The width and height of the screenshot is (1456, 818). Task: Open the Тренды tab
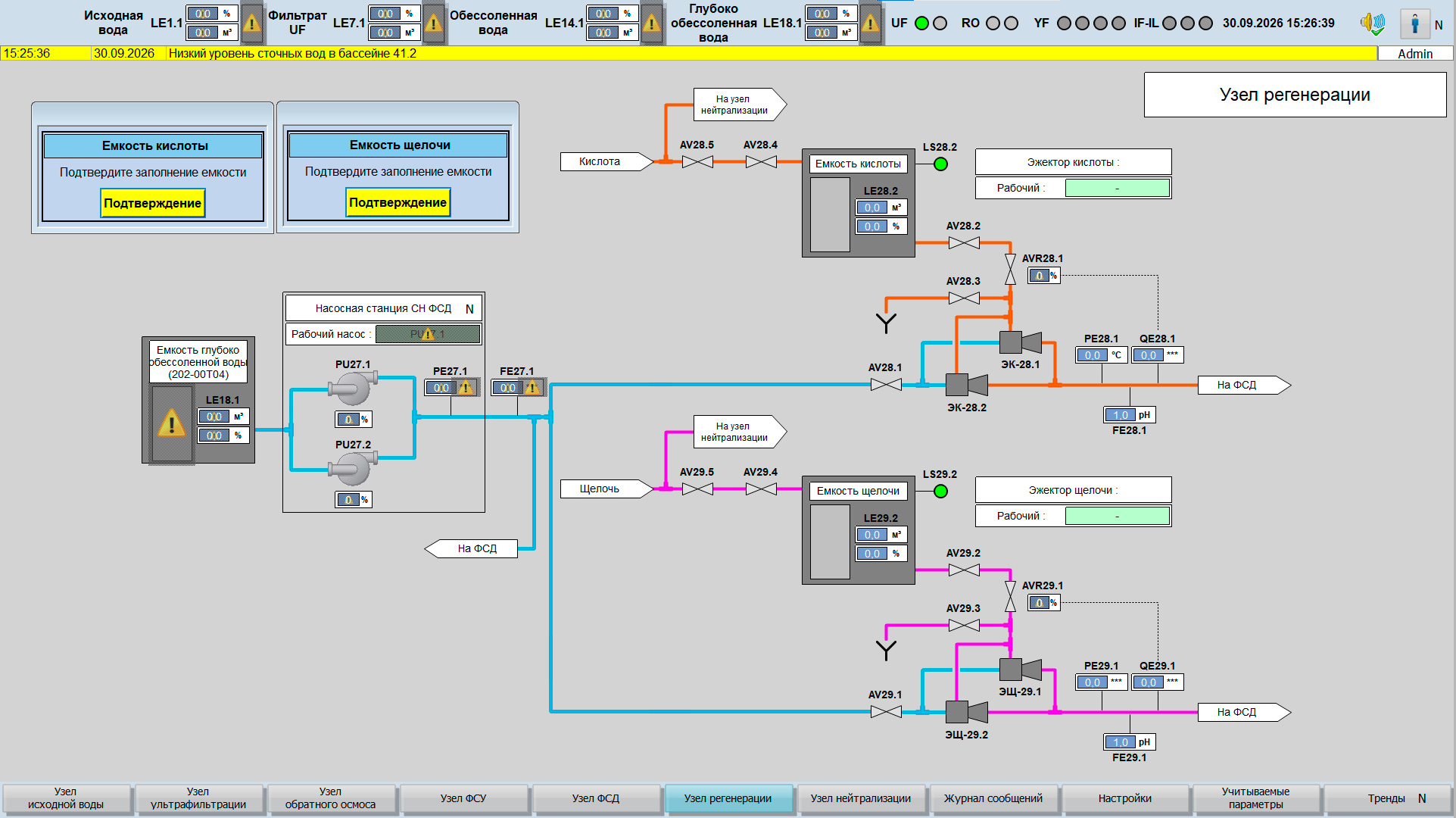tap(1388, 798)
